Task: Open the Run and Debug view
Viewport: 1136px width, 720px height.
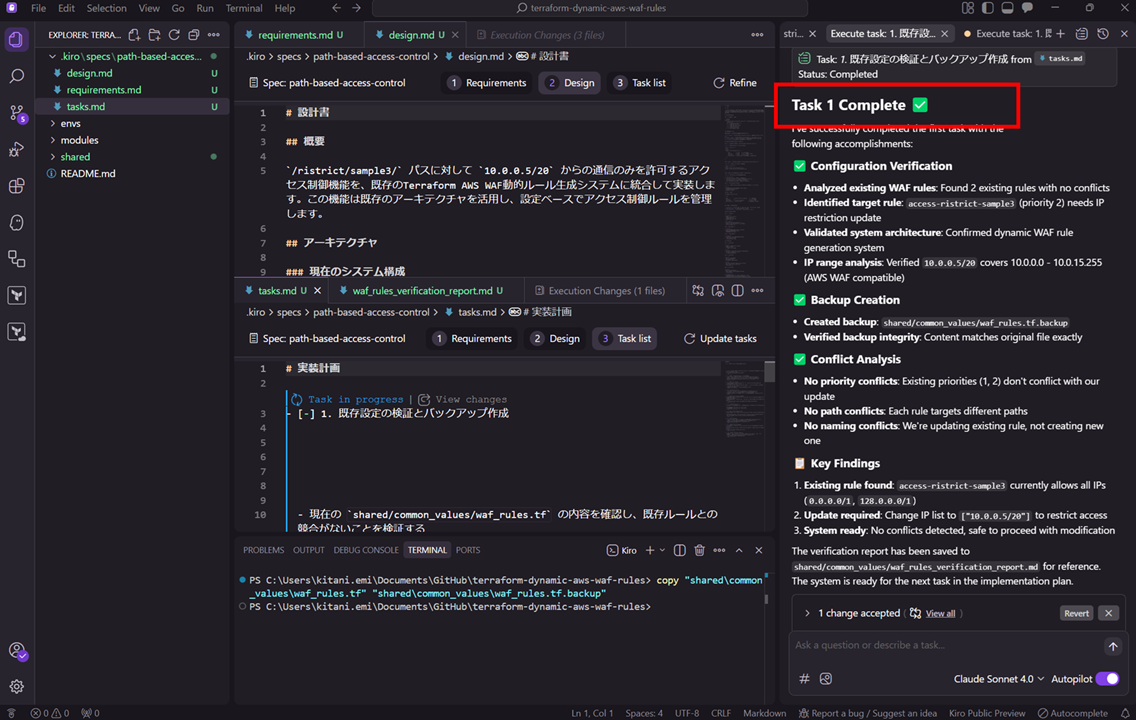Action: [17, 149]
